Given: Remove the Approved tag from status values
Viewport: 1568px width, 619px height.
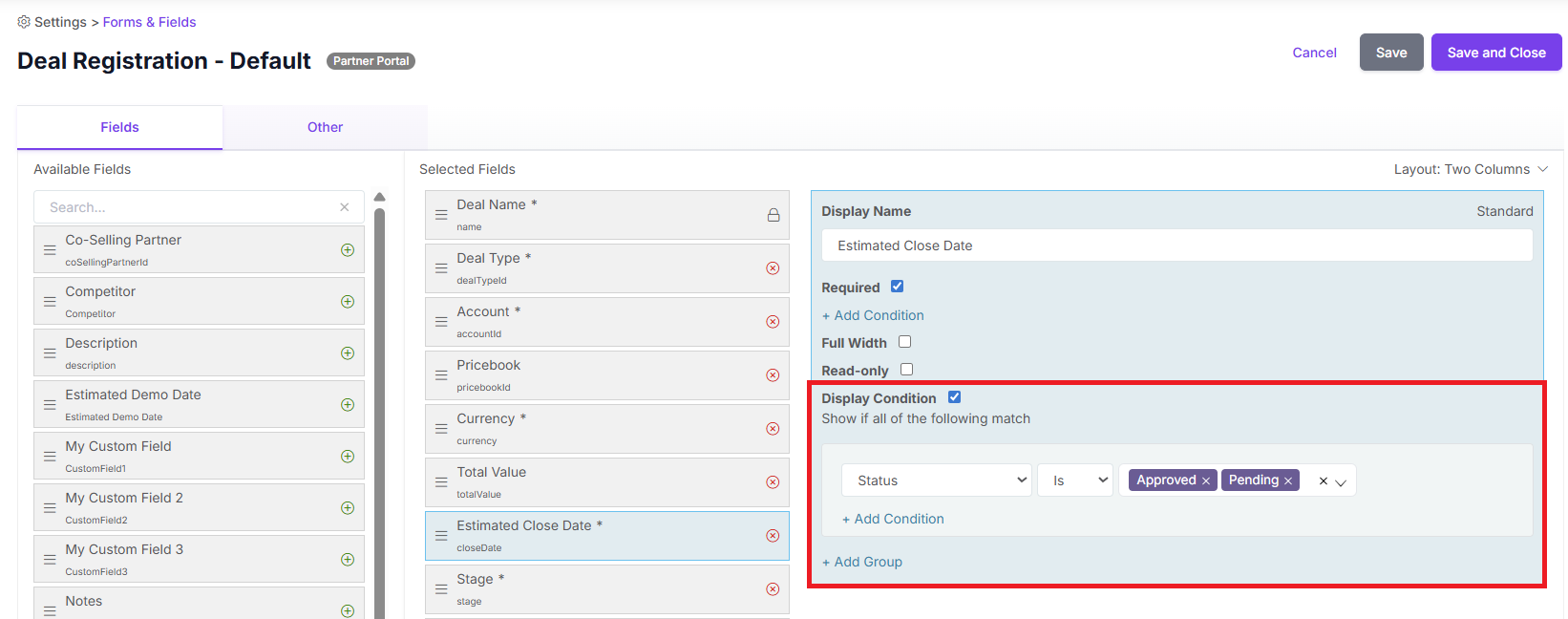Looking at the screenshot, I should coord(1206,481).
